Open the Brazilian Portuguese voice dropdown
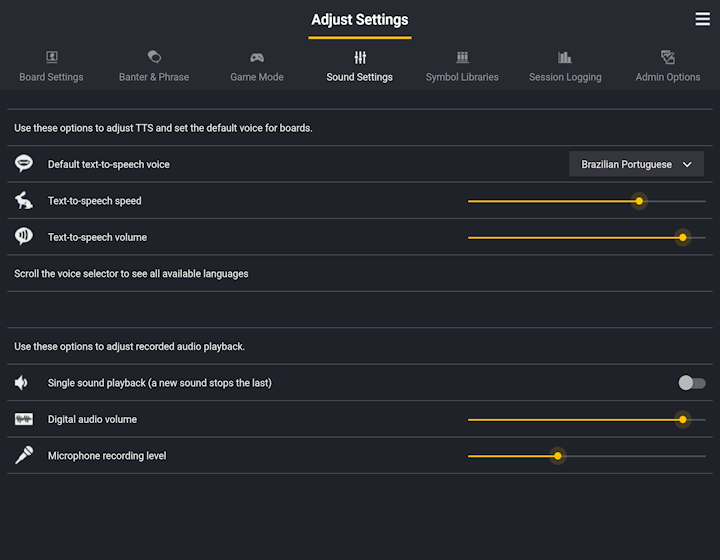 [x=636, y=164]
